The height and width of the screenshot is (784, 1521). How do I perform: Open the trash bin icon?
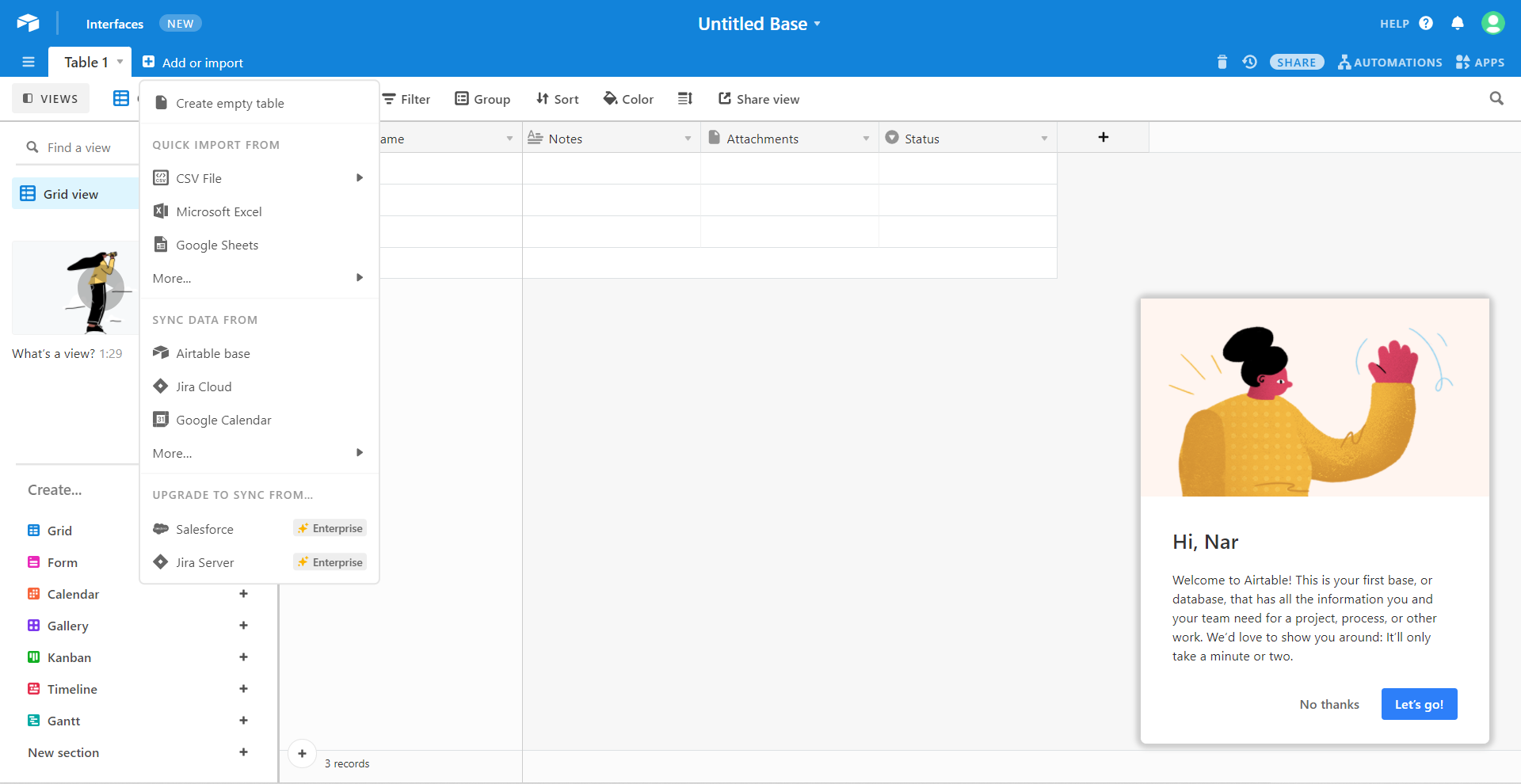pyautogui.click(x=1222, y=62)
